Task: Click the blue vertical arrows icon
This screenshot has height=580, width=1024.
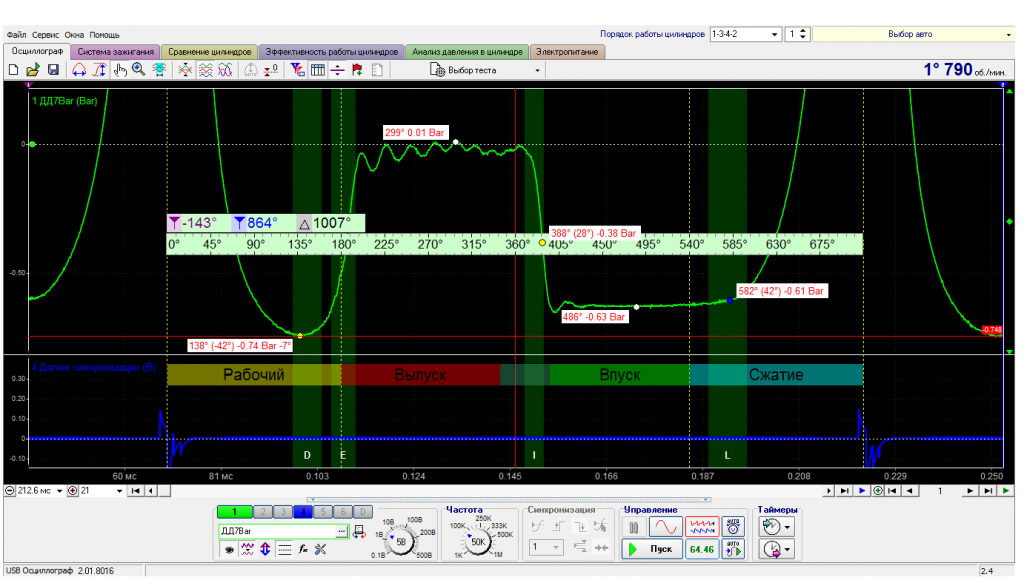Action: [266, 550]
